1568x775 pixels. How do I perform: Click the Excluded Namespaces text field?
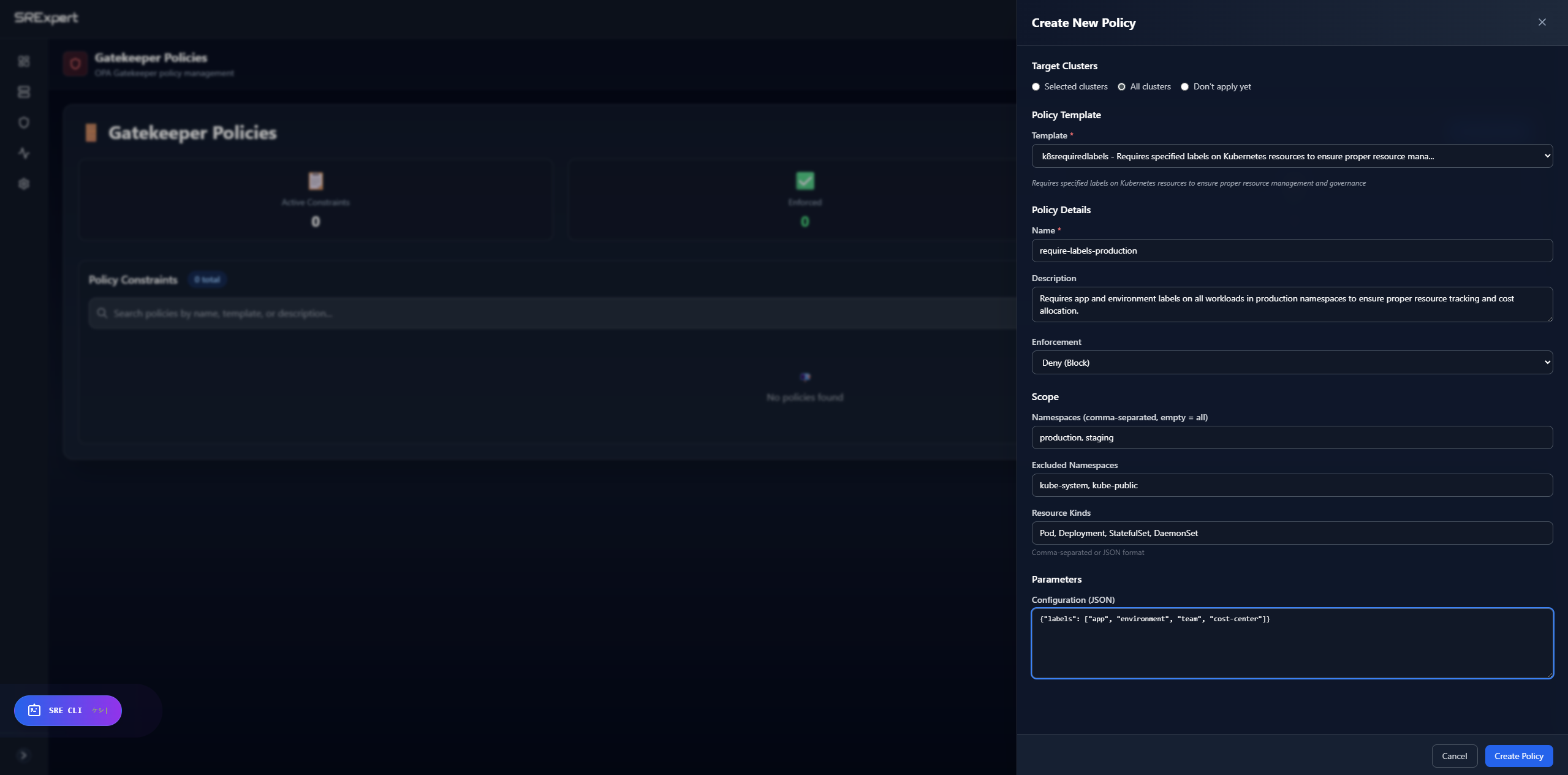(x=1292, y=485)
